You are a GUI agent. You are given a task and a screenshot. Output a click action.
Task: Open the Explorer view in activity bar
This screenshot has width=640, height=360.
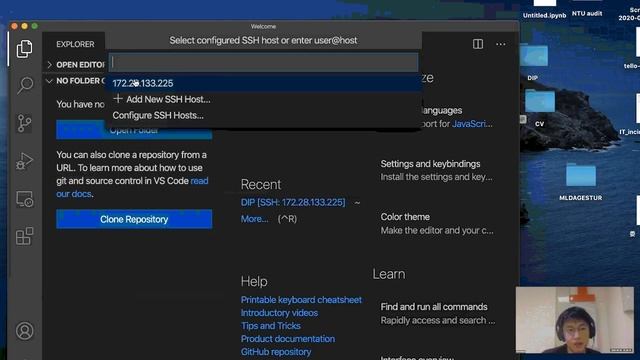point(24,49)
